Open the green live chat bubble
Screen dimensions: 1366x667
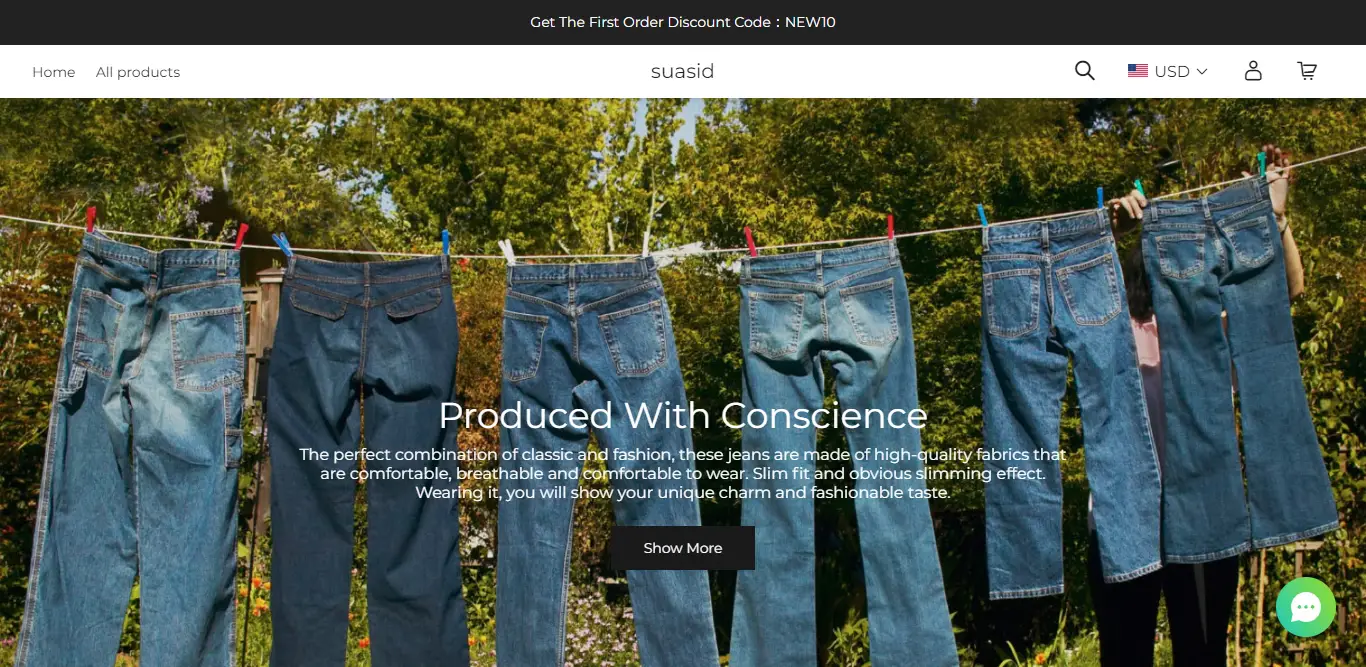point(1306,607)
